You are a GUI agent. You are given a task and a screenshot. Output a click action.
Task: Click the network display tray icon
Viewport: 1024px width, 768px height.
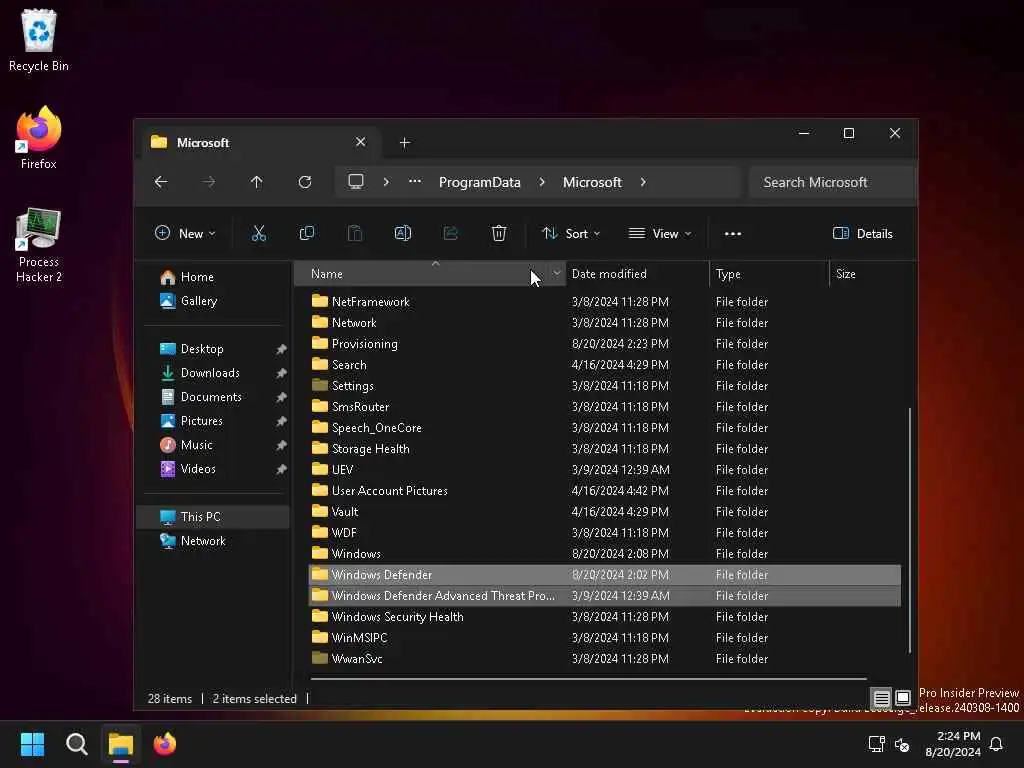point(876,744)
